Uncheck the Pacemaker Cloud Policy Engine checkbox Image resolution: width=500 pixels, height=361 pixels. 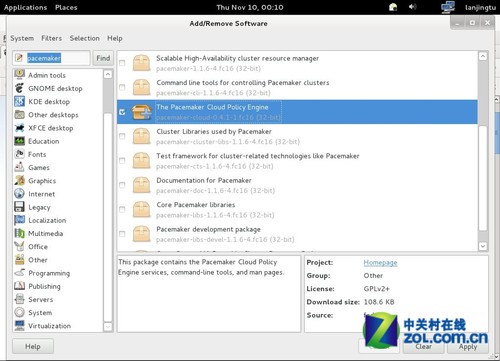point(122,112)
